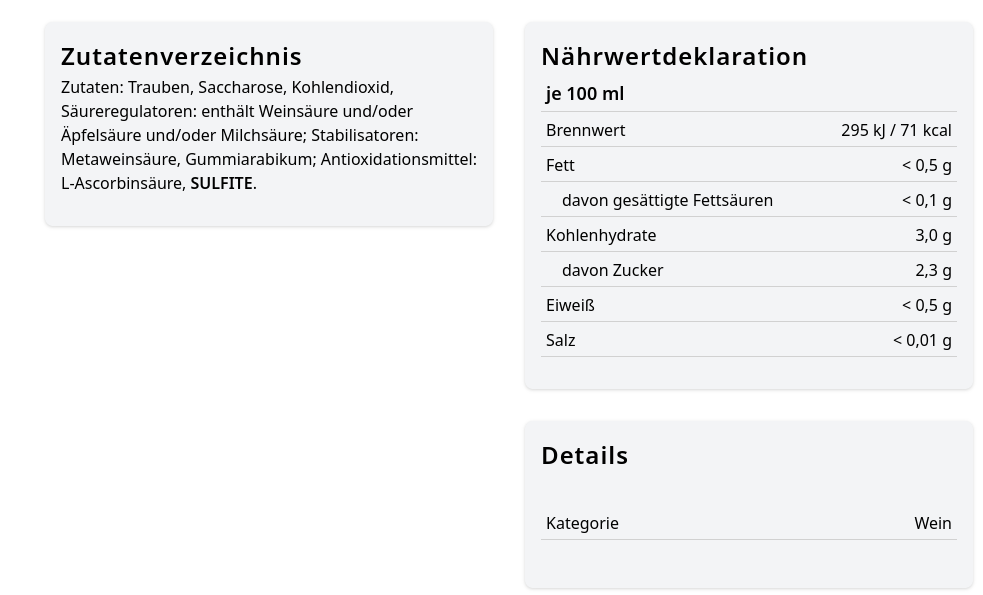
Task: Click the Wein category value
Action: (x=932, y=523)
